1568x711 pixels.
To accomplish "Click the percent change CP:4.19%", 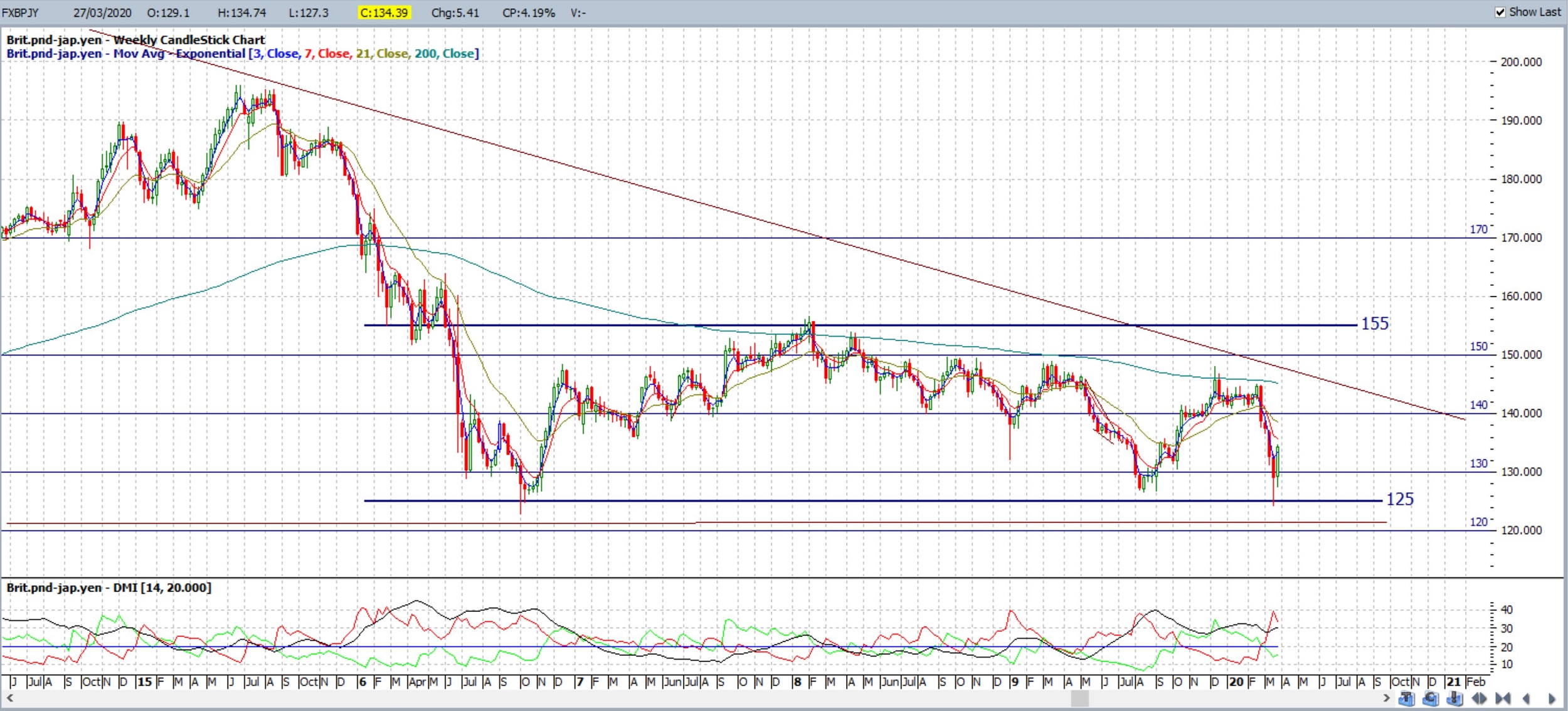I will tap(528, 13).
